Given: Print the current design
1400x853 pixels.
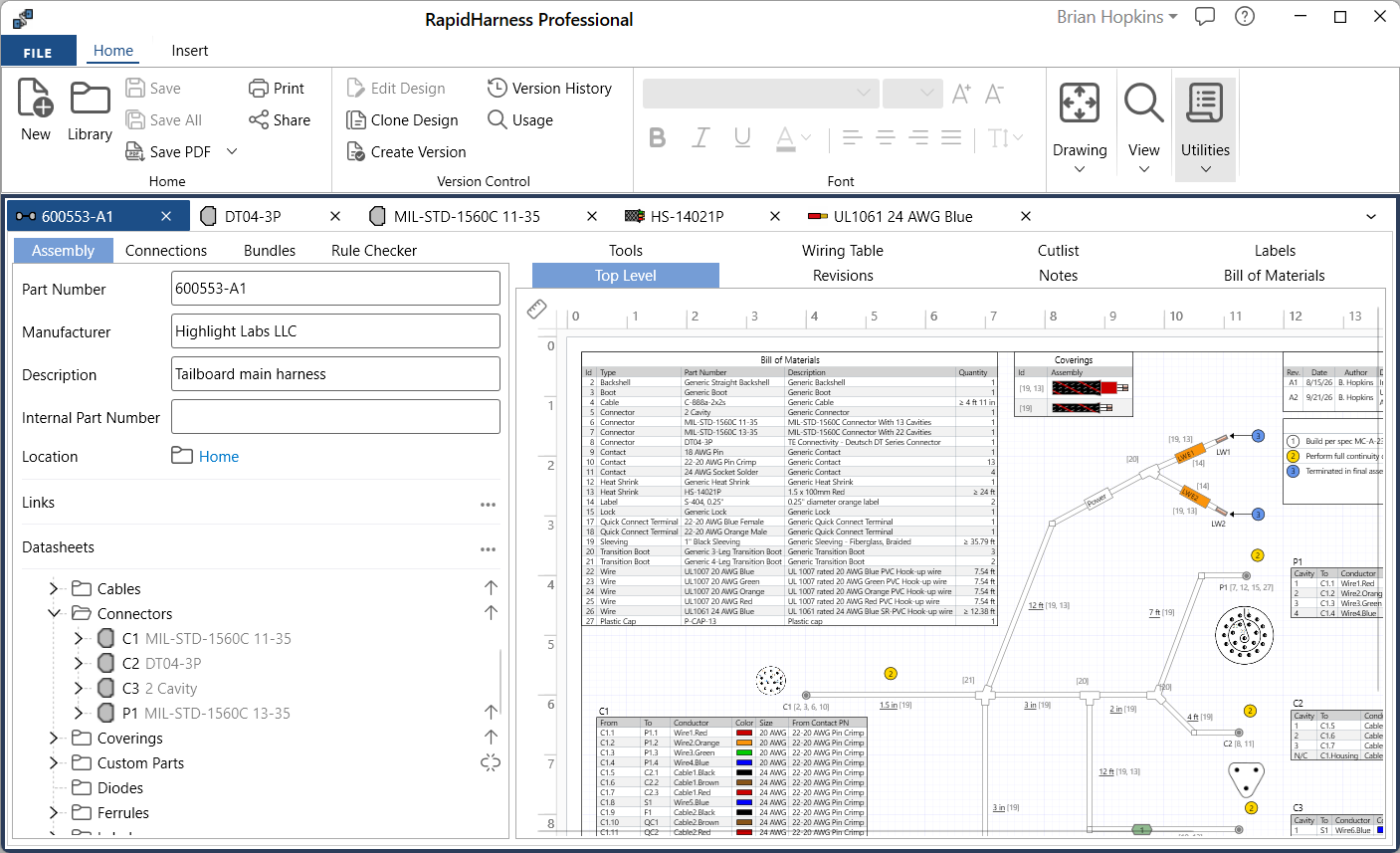Looking at the screenshot, I should [x=277, y=89].
